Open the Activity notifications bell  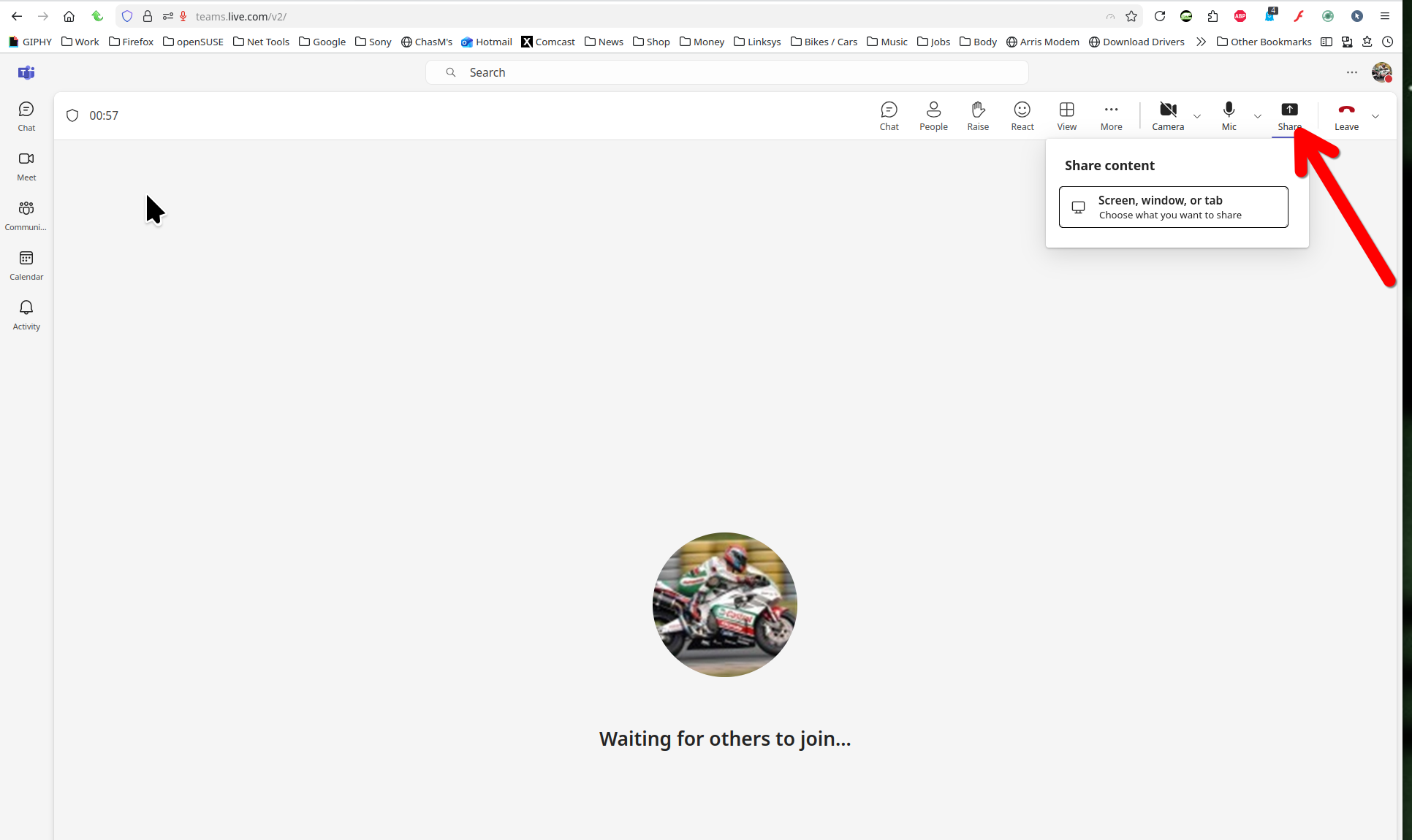click(26, 315)
